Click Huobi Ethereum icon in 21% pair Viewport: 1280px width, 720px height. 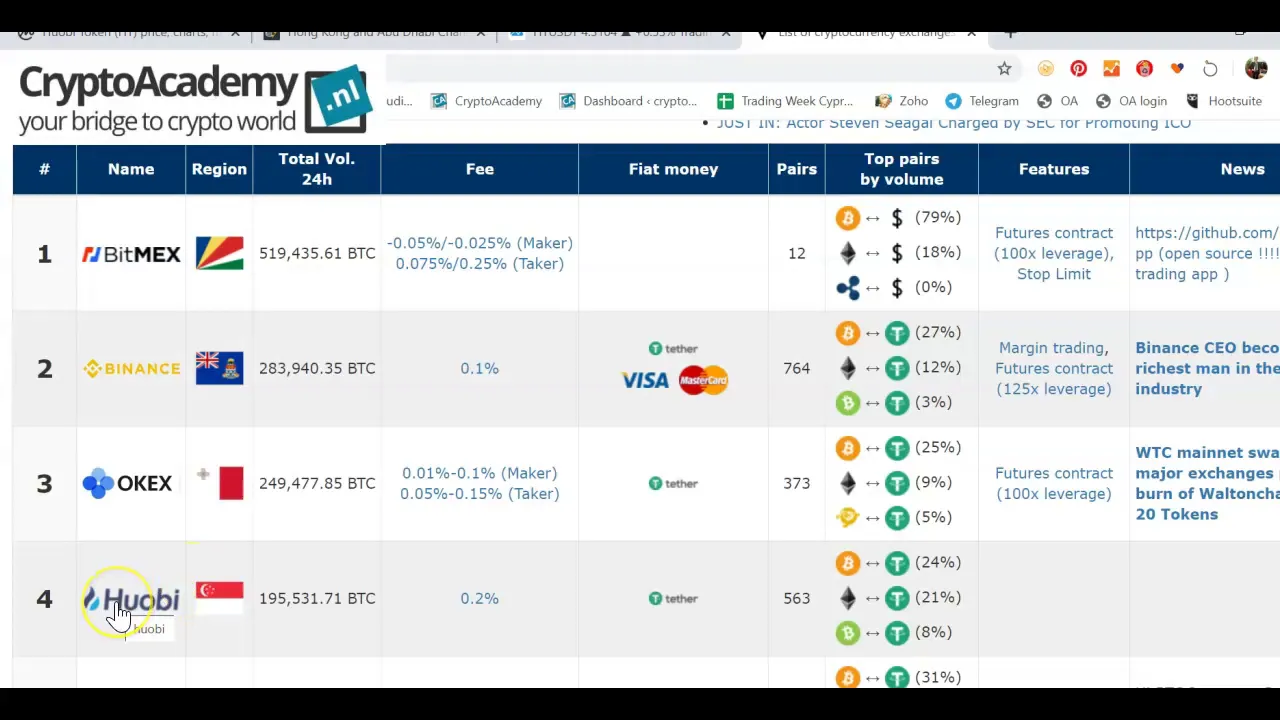coord(848,598)
